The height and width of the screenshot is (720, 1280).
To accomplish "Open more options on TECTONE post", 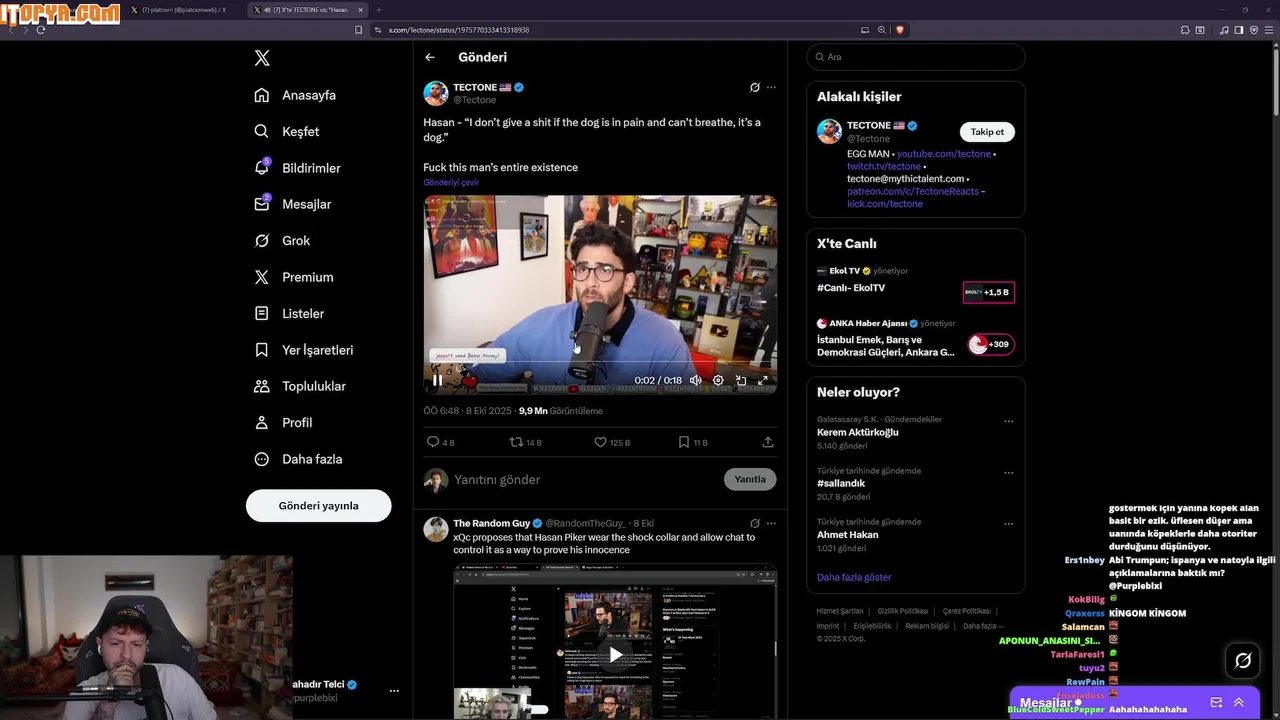I will [x=771, y=88].
